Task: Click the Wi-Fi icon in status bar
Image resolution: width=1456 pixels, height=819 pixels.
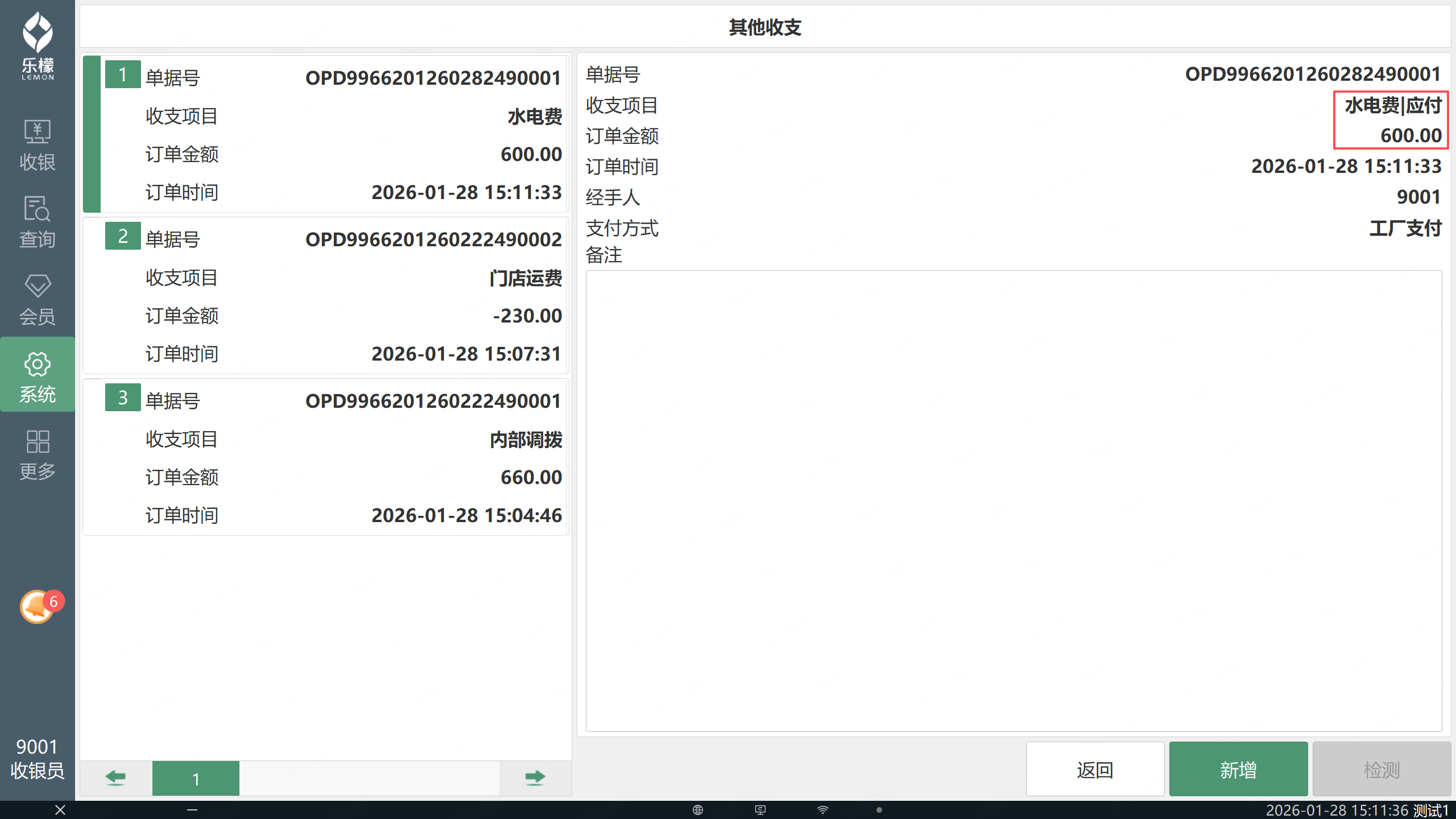Action: pyautogui.click(x=823, y=810)
